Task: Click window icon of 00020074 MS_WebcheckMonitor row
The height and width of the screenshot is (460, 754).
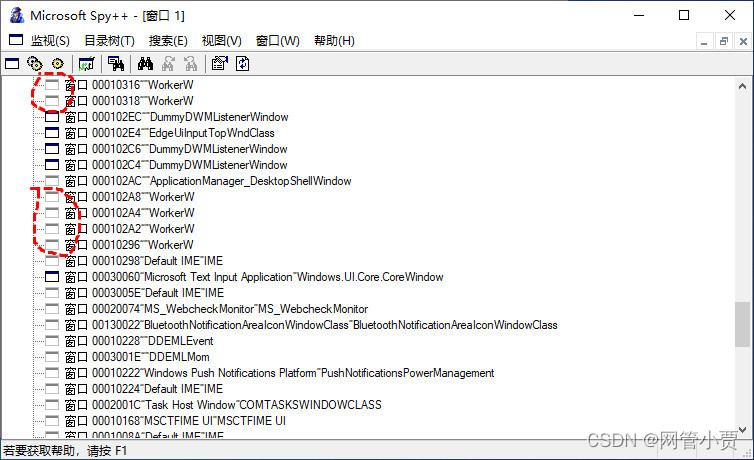Action: pos(52,309)
